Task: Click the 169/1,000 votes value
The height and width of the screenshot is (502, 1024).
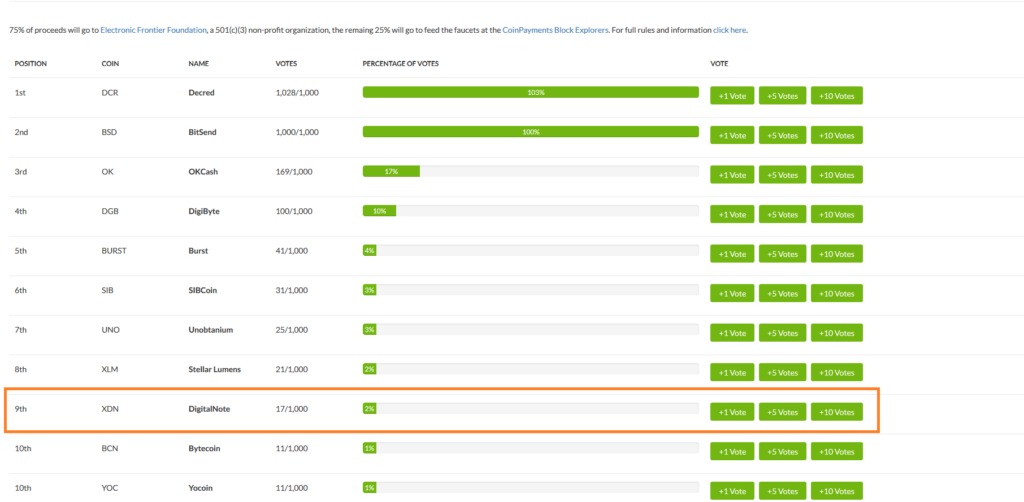Action: click(x=294, y=172)
